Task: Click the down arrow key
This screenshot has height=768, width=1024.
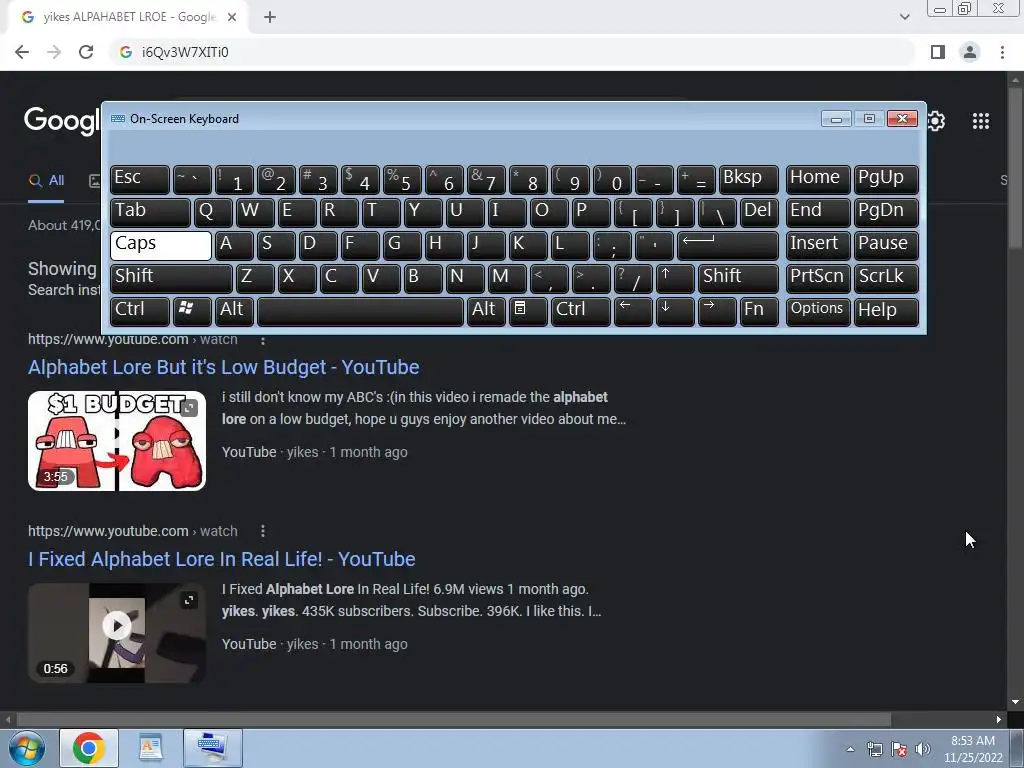Action: tap(675, 312)
